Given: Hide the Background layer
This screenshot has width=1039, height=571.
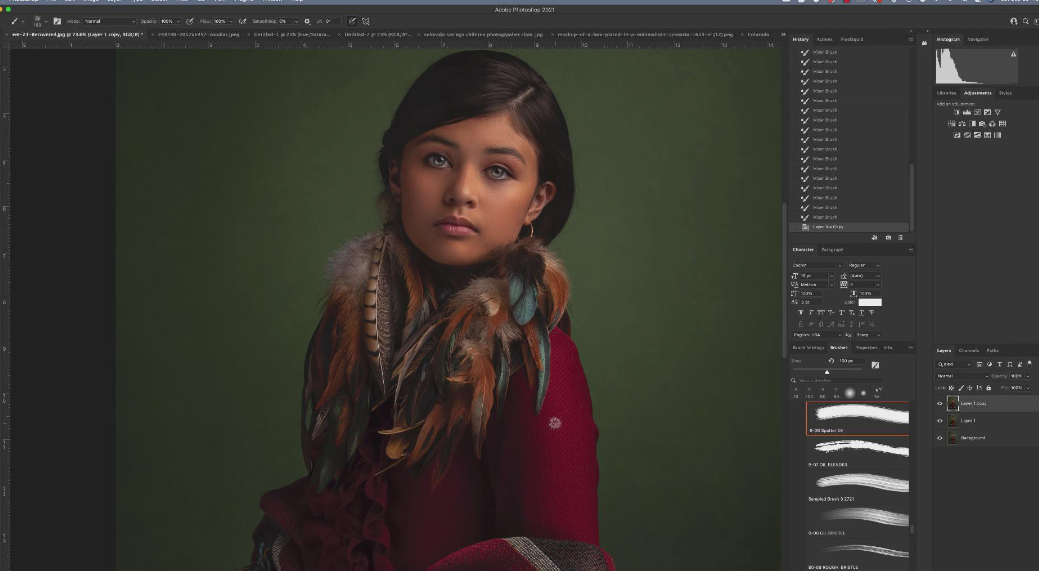Looking at the screenshot, I should 940,438.
